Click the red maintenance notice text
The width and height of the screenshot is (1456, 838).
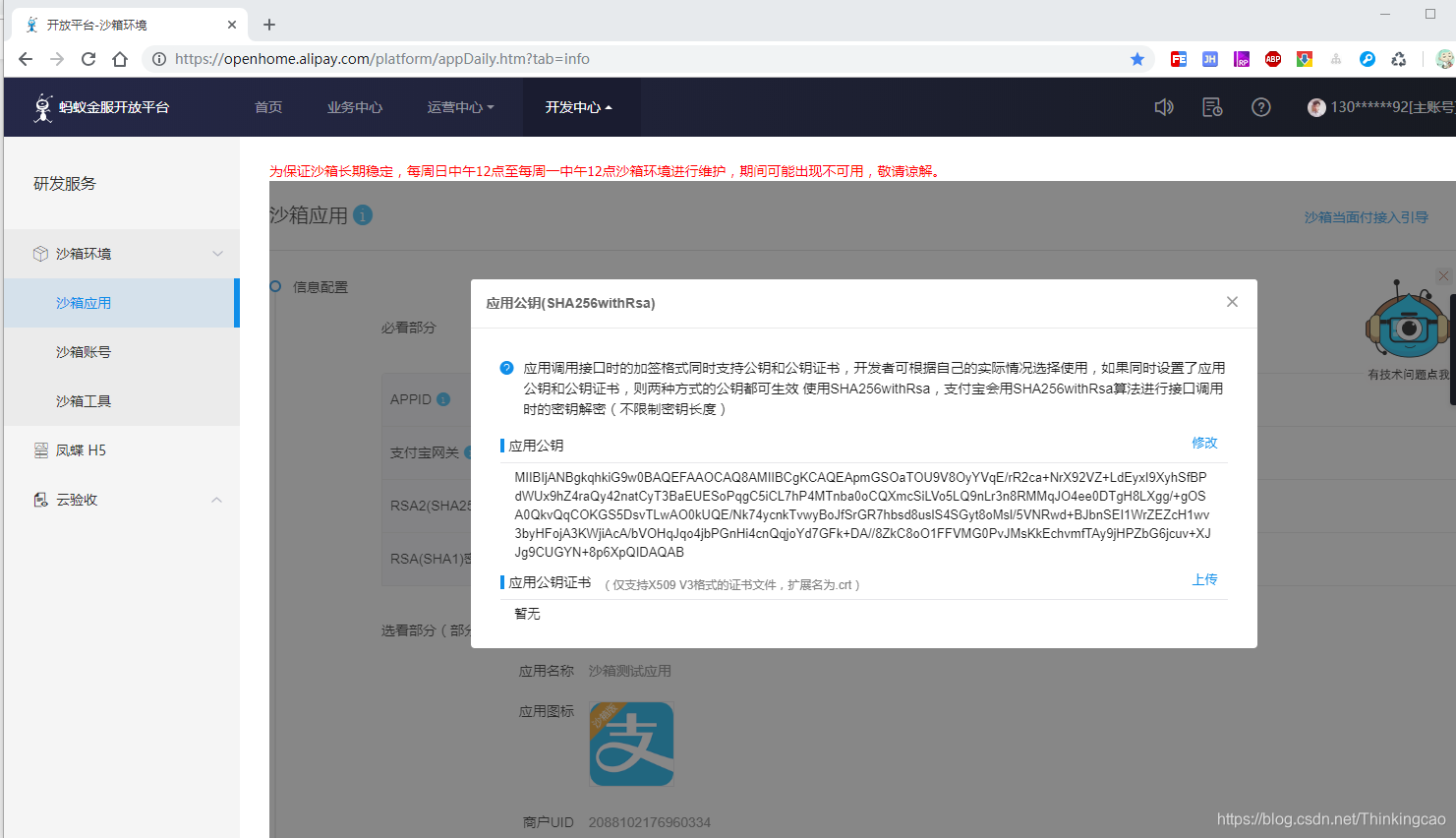tap(607, 171)
